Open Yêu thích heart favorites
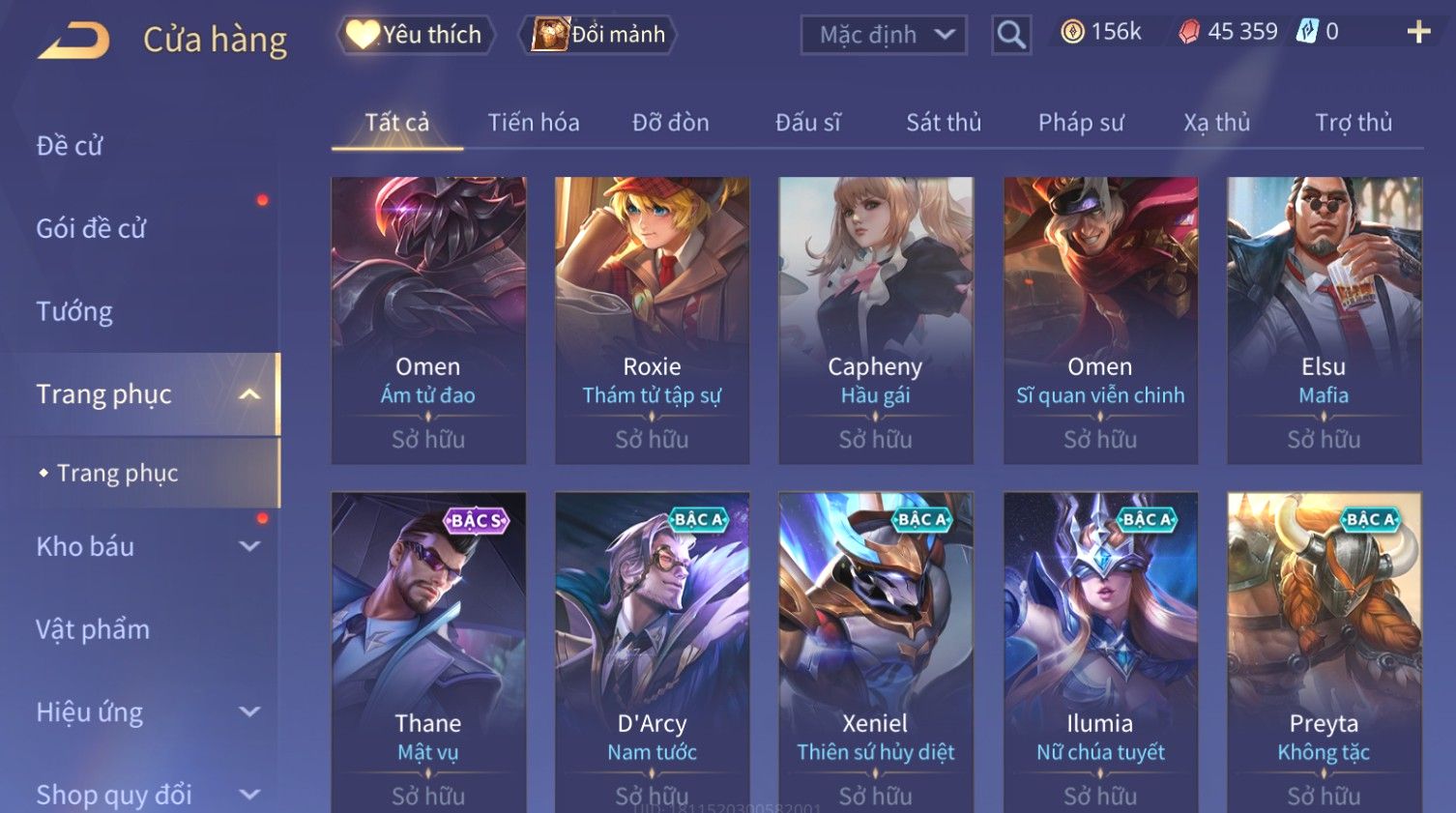 click(x=416, y=35)
